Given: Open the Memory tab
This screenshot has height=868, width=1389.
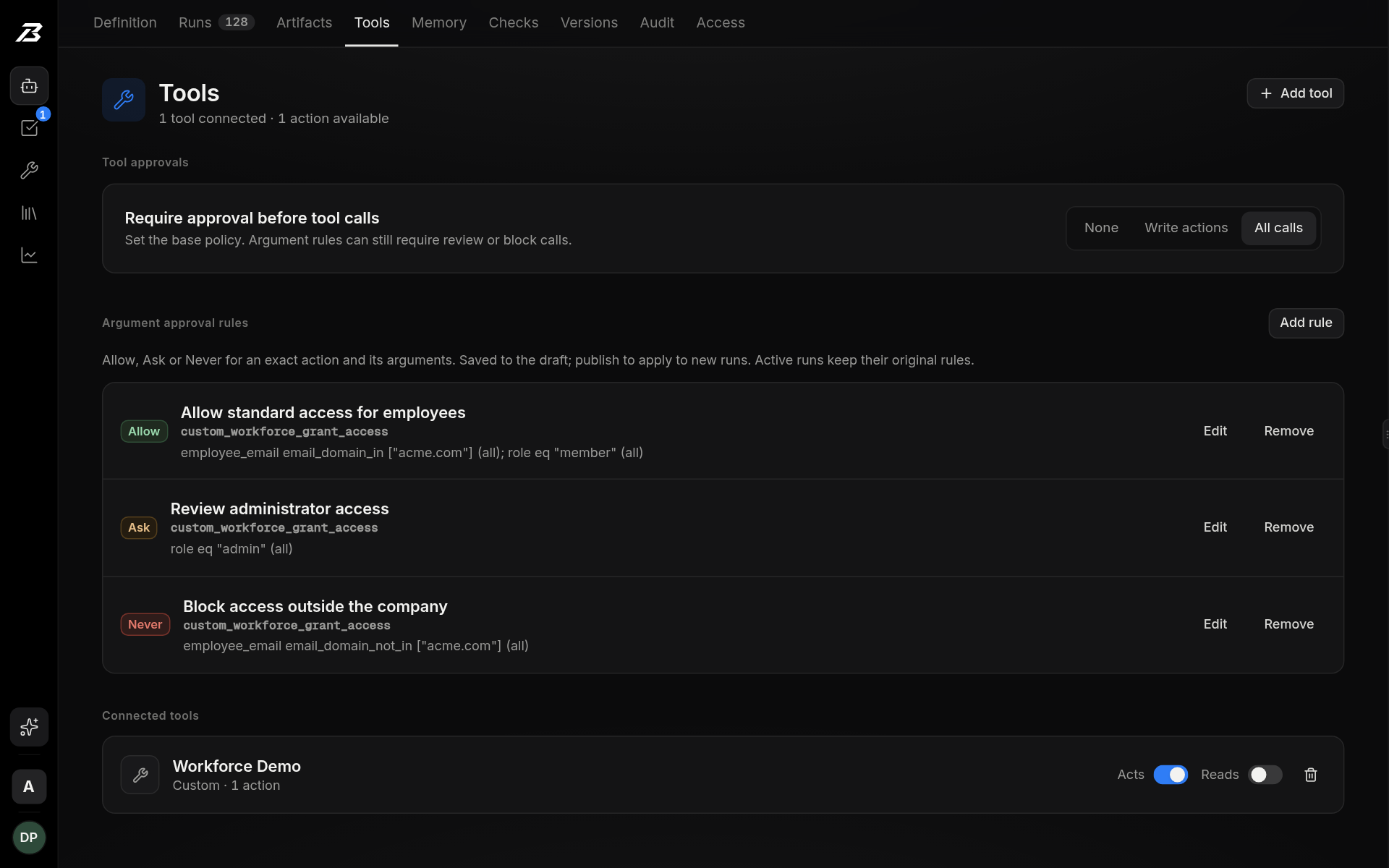Looking at the screenshot, I should [x=439, y=23].
